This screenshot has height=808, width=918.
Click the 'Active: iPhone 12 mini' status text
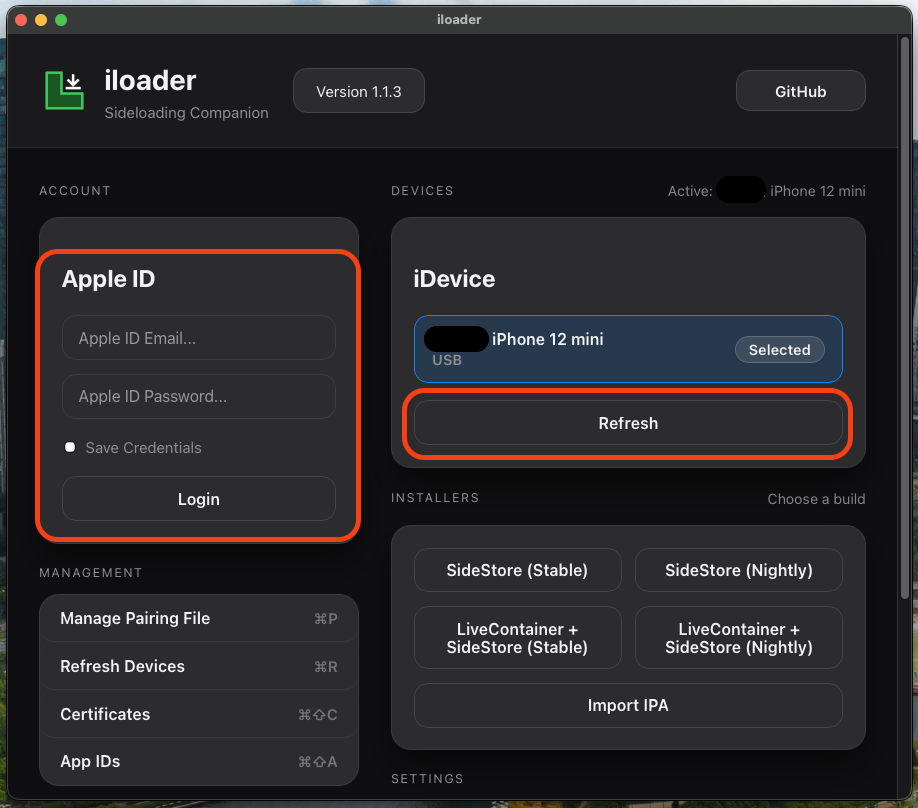(766, 191)
